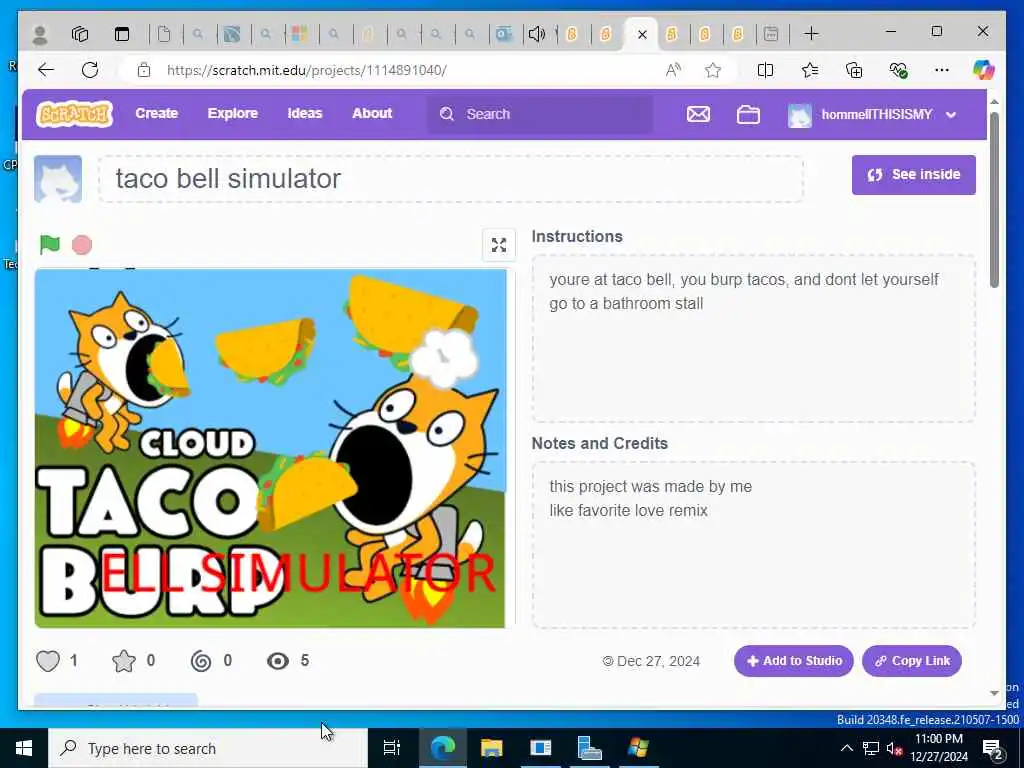Switch to the first tab with the blank page icon
Viewport: 1024px width, 768px height.
(x=164, y=34)
